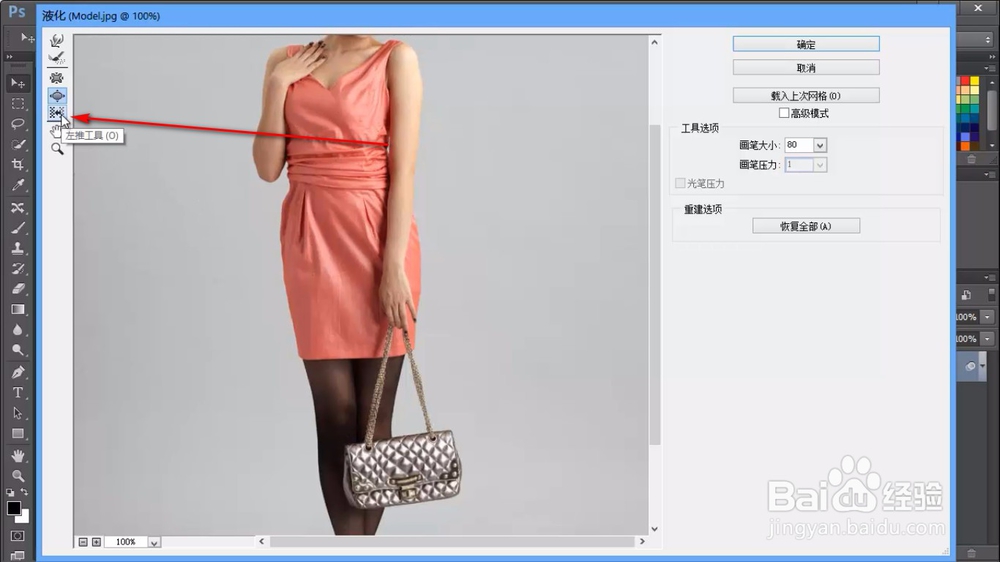Click preview scroll right arrow
The image size is (1000, 562).
(x=642, y=542)
